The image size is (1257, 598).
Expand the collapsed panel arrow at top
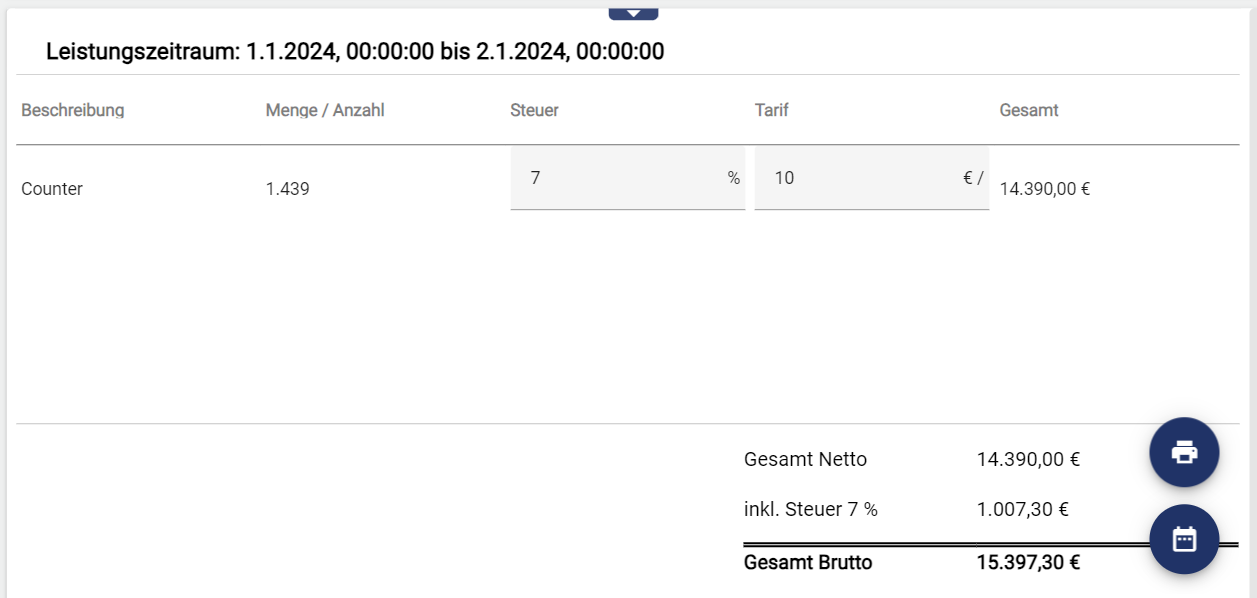click(x=633, y=13)
